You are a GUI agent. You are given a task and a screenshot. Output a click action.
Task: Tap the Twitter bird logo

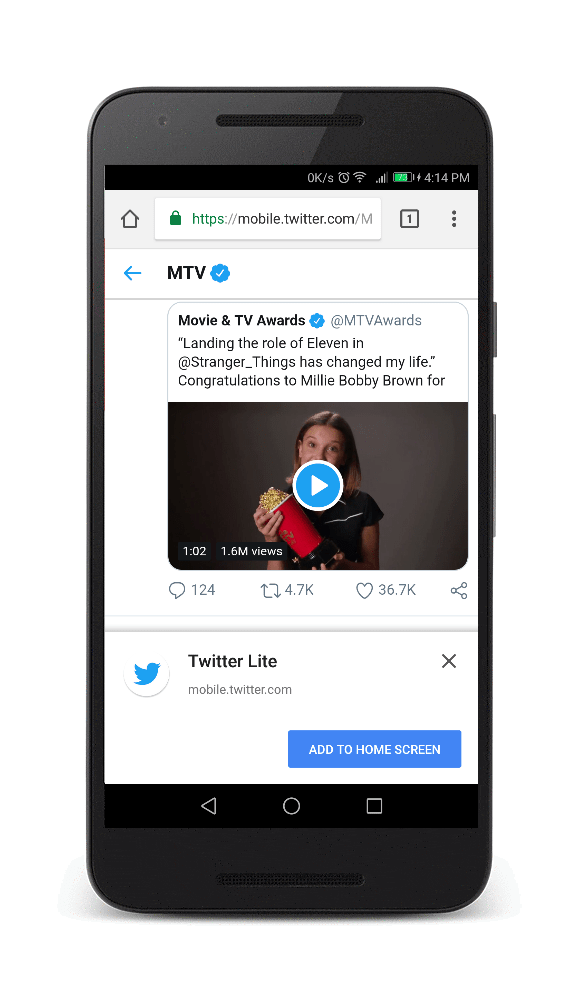(147, 673)
